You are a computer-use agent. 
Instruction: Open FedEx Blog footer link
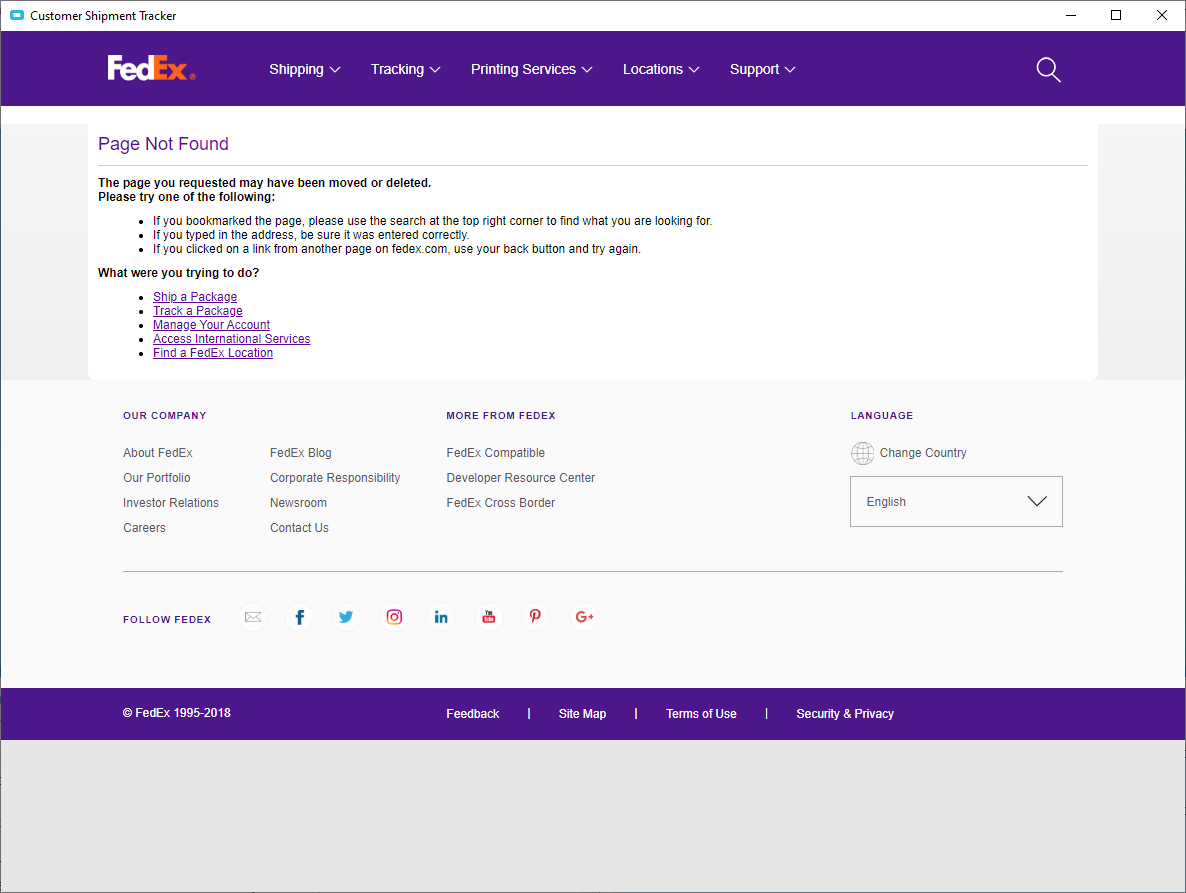tap(300, 453)
